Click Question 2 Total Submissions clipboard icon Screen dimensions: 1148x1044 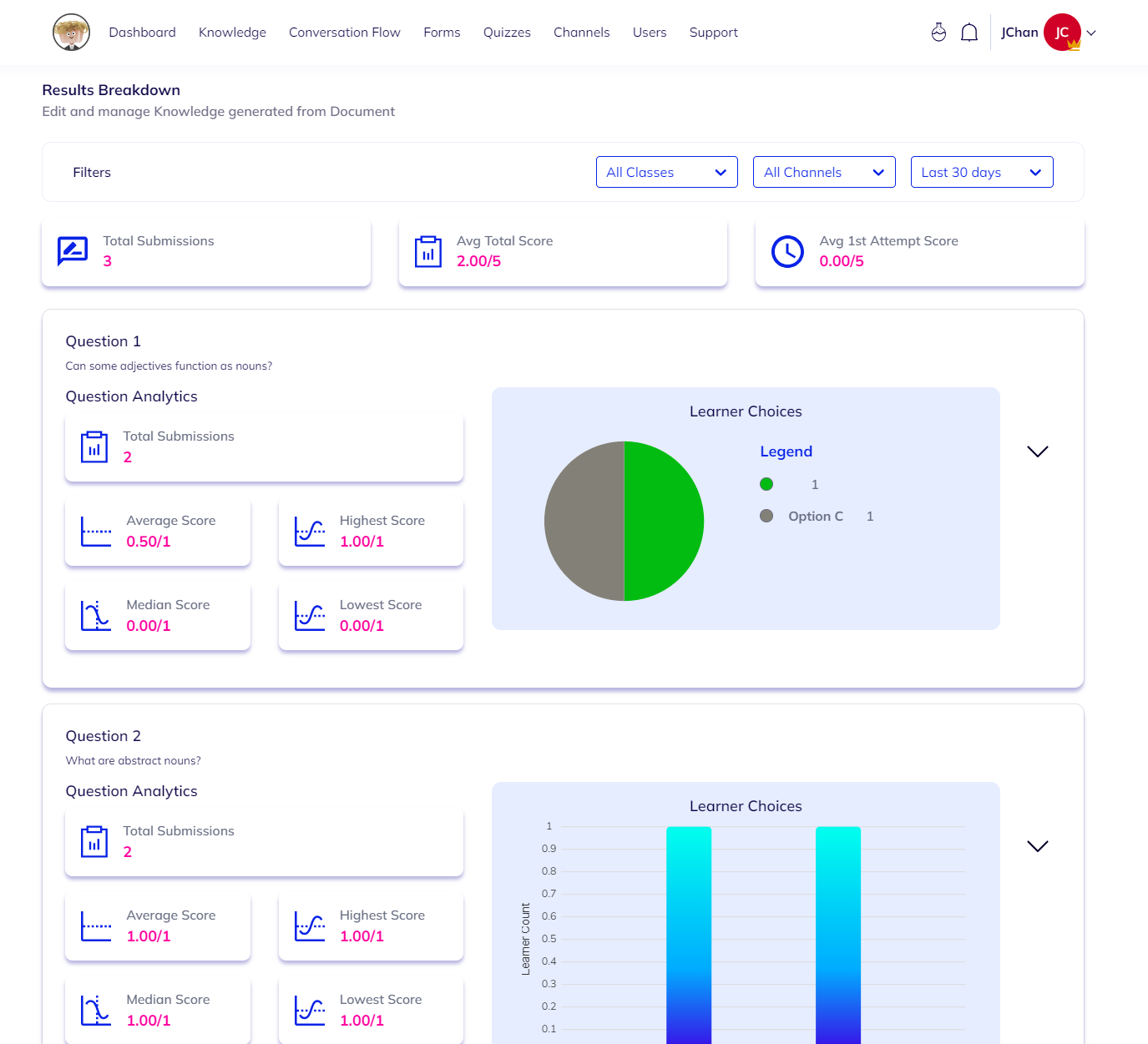pos(94,841)
